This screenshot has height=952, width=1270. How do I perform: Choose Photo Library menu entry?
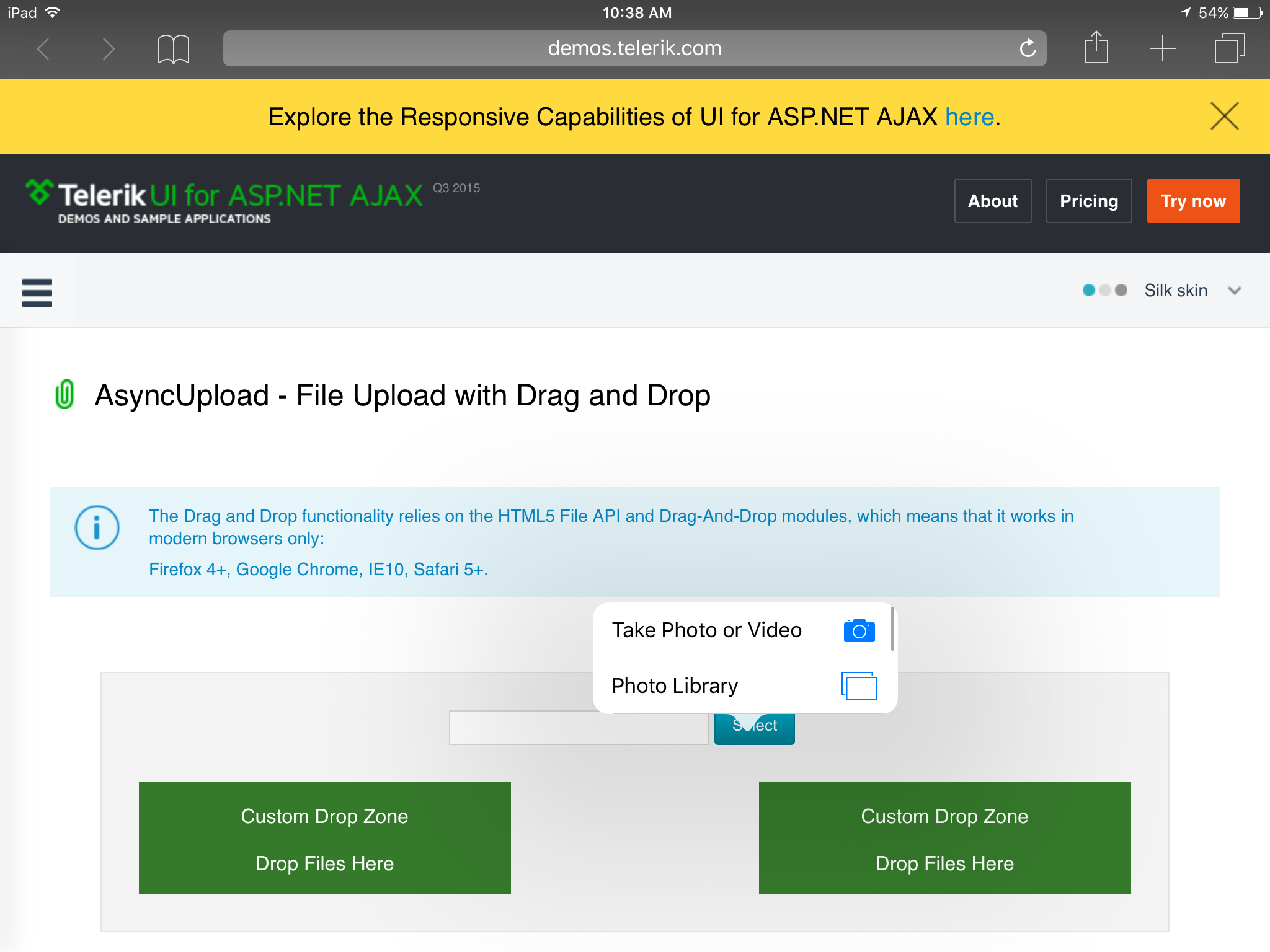pyautogui.click(x=675, y=686)
